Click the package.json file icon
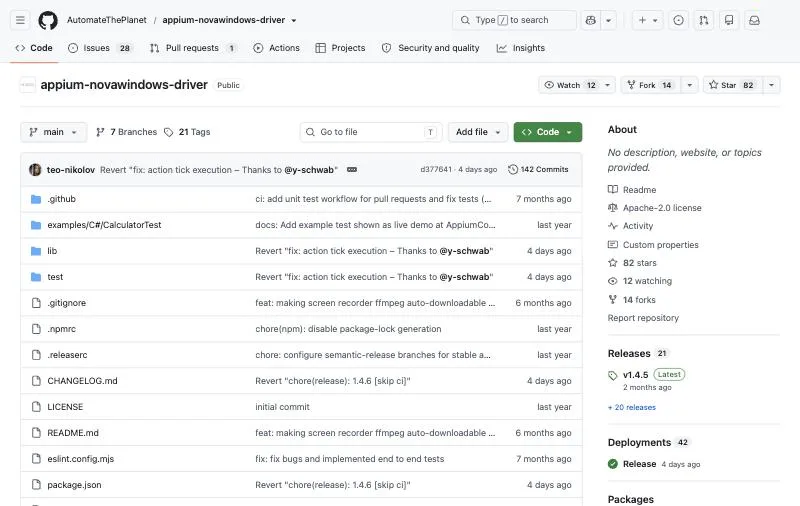 click(36, 485)
